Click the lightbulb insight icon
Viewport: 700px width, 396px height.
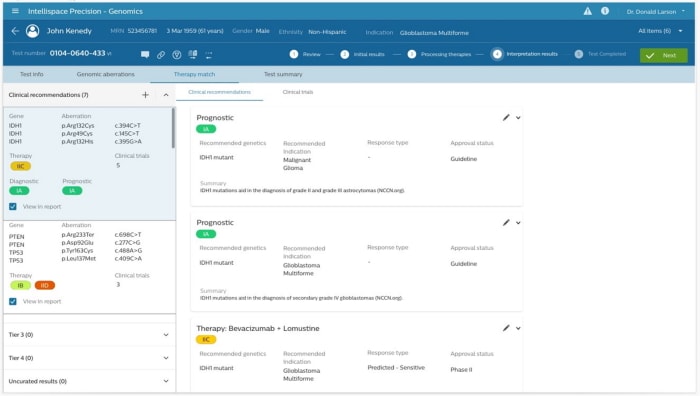[x=177, y=54]
